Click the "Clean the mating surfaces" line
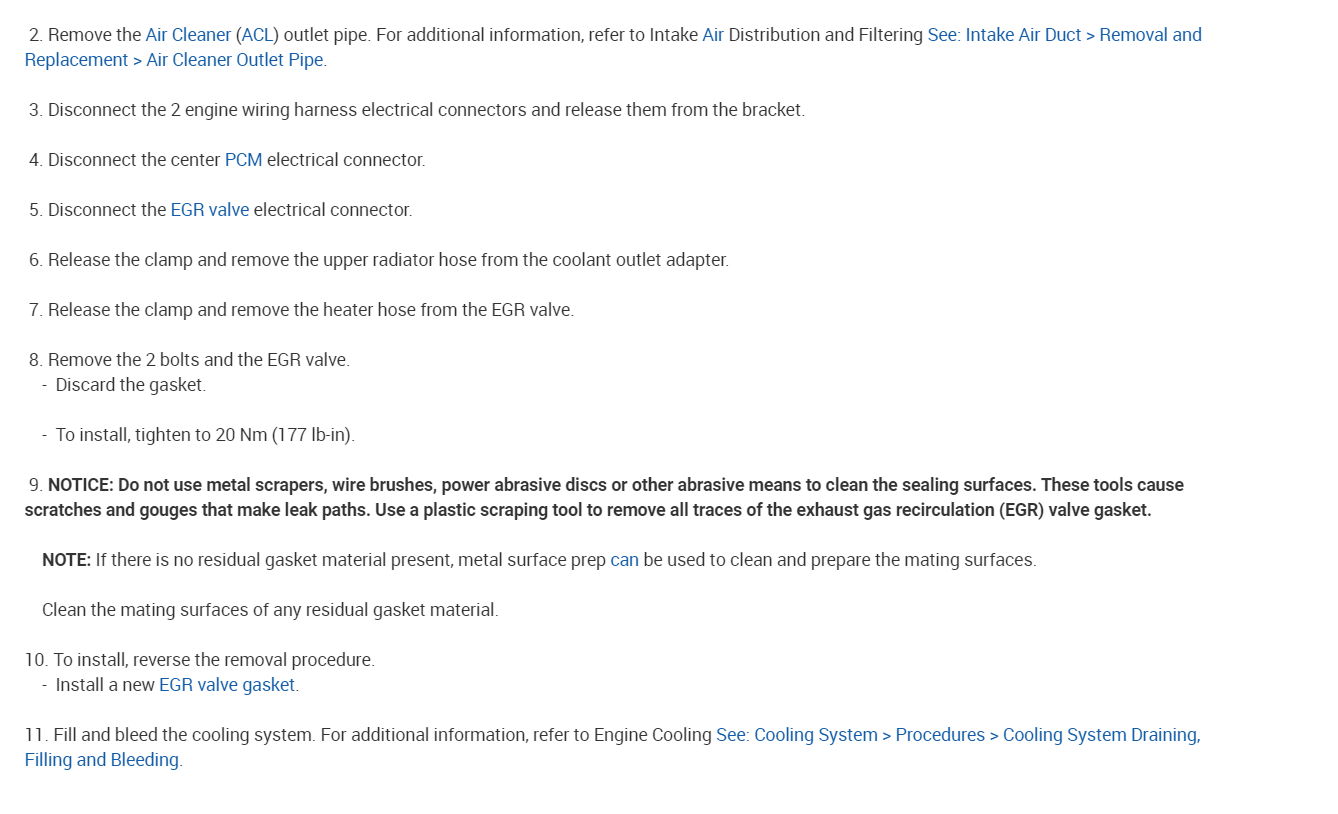This screenshot has height=814, width=1338. click(270, 610)
